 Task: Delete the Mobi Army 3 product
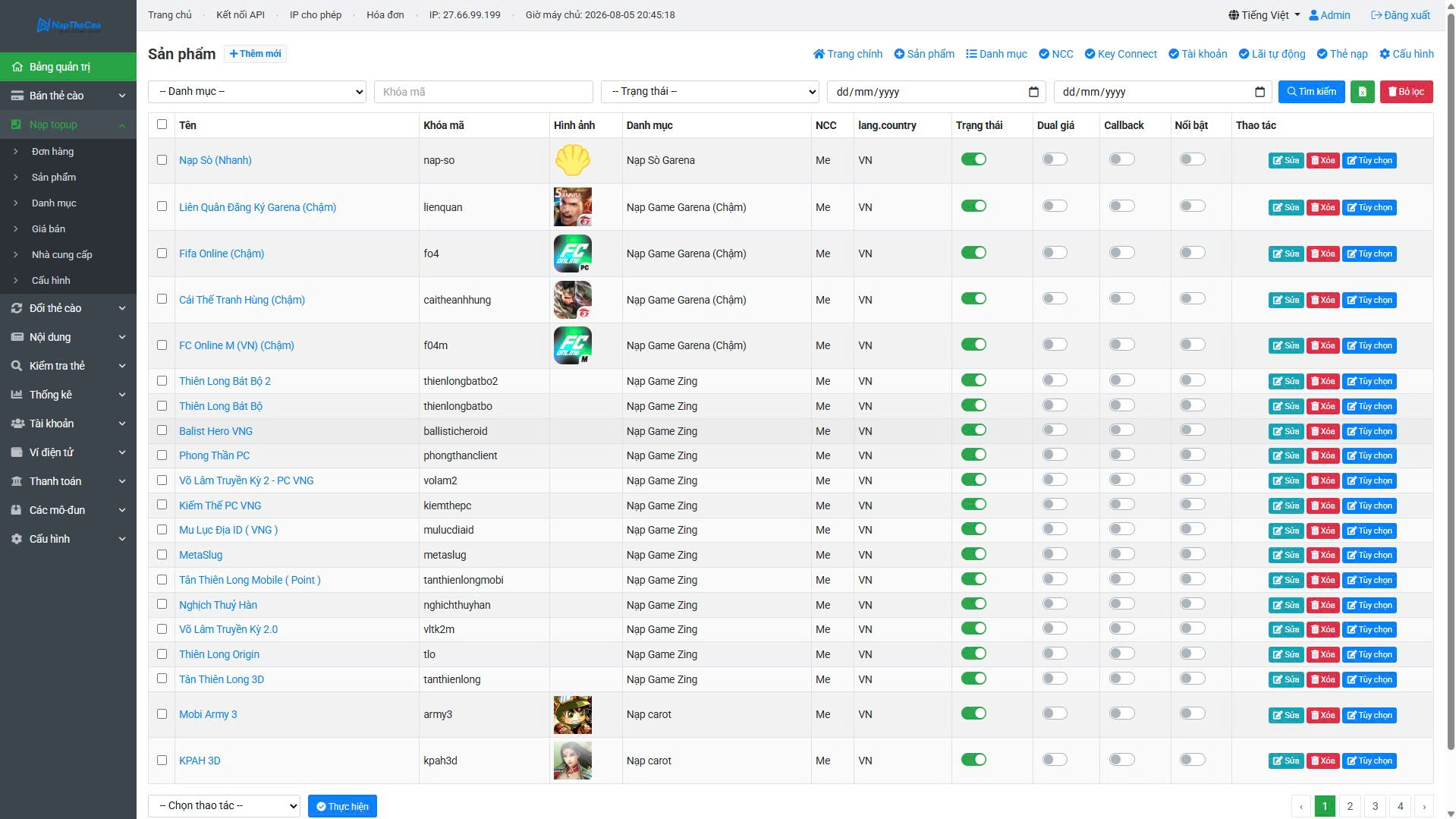click(1322, 715)
